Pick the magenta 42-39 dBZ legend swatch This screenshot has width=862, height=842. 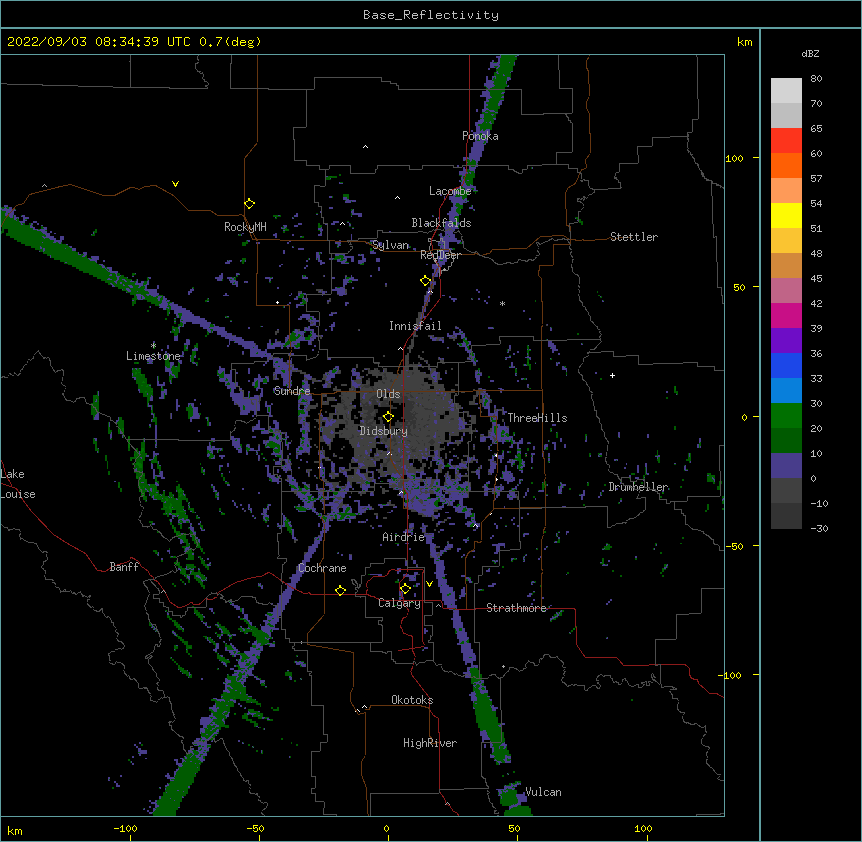coord(786,315)
